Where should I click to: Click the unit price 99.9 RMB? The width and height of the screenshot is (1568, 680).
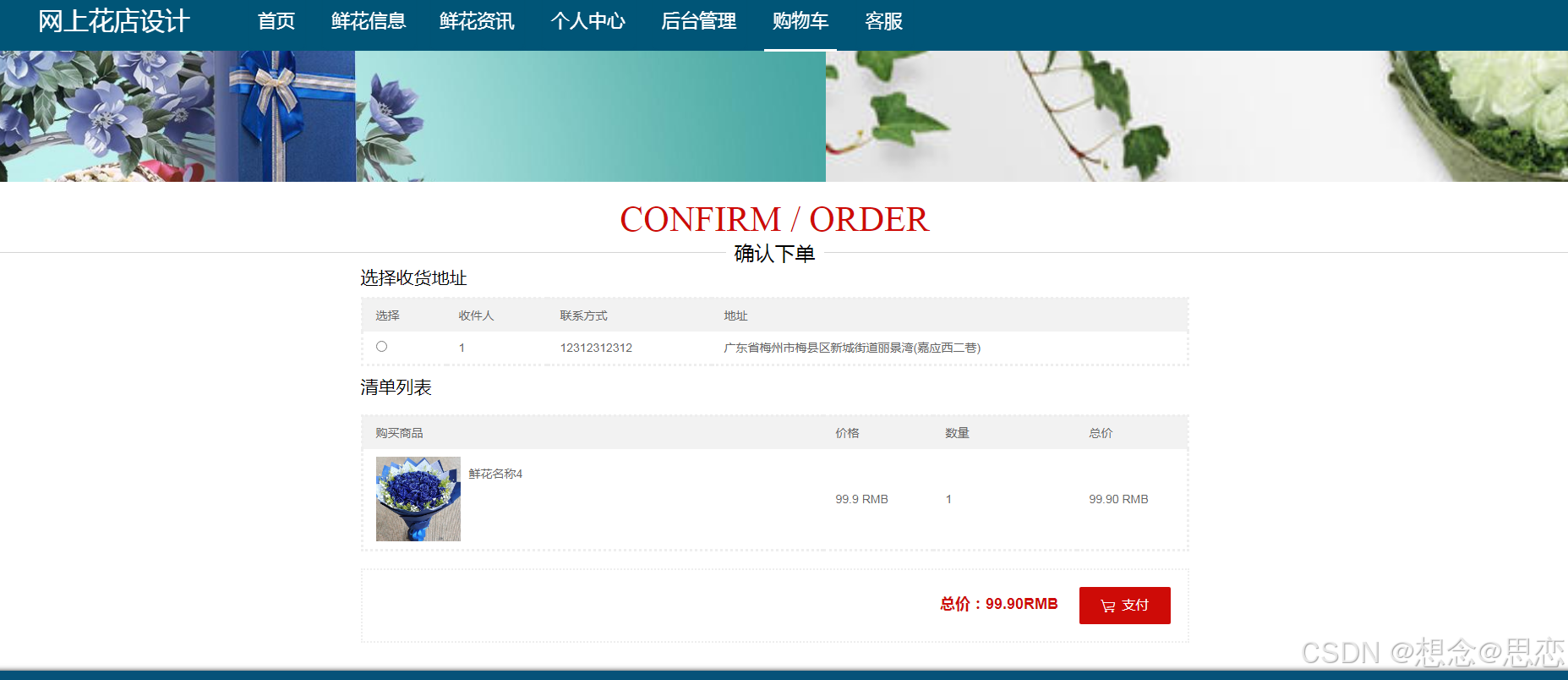pos(861,499)
